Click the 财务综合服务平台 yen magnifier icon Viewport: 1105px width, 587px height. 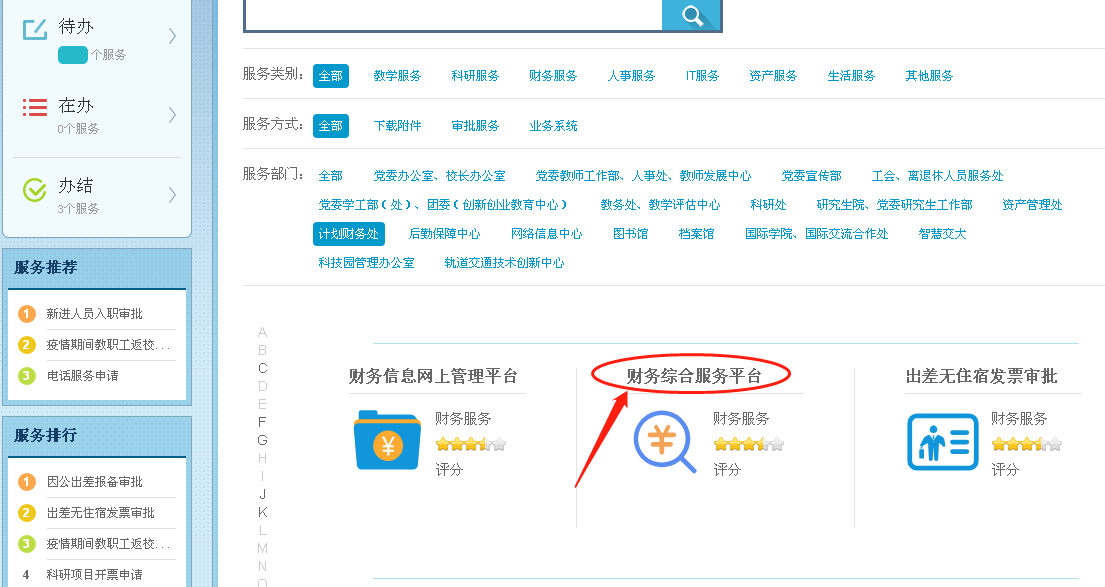(665, 442)
